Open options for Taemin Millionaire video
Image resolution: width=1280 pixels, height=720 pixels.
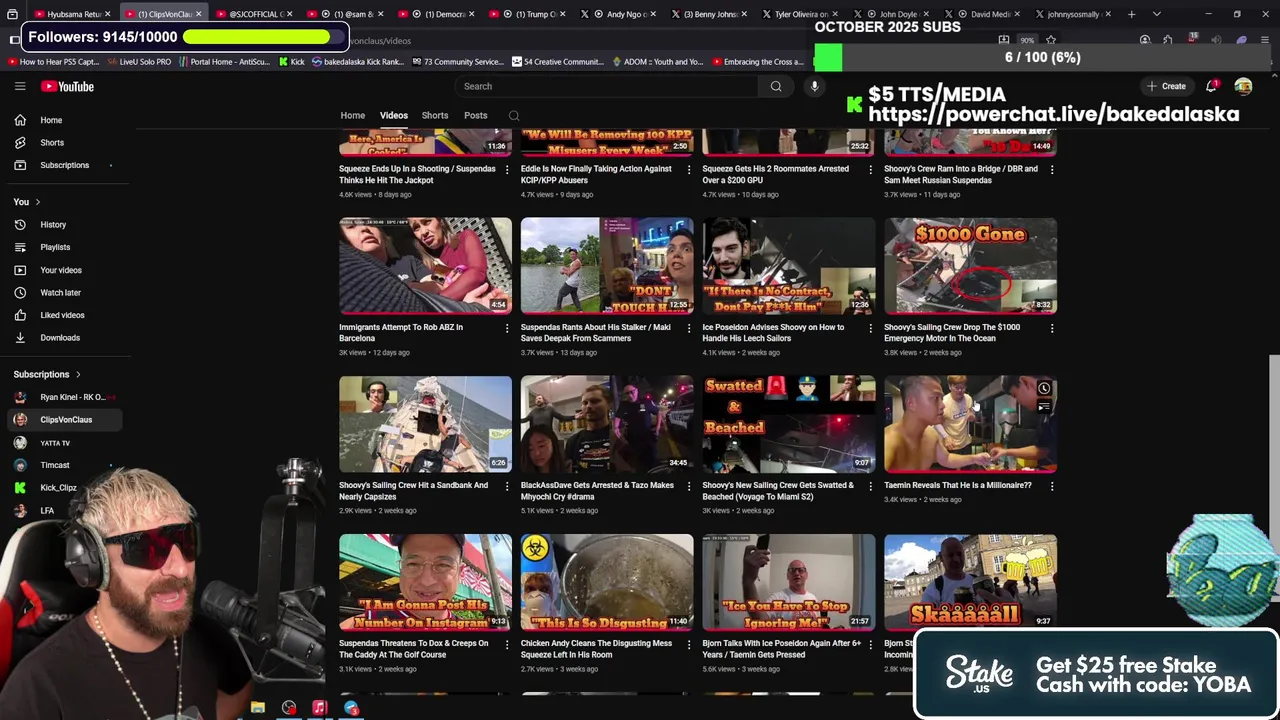1052,486
